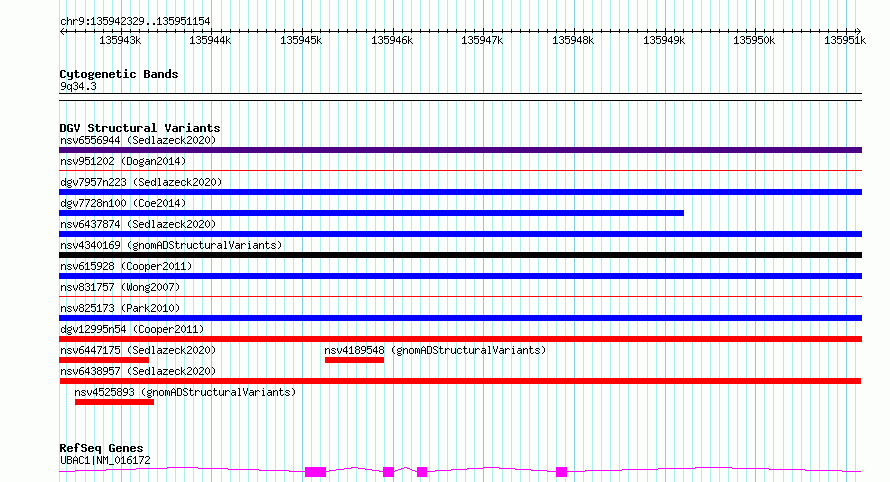Screen dimensions: 890x482
Task: Select the Cytogenetic Bands track title
Action: [x=119, y=74]
